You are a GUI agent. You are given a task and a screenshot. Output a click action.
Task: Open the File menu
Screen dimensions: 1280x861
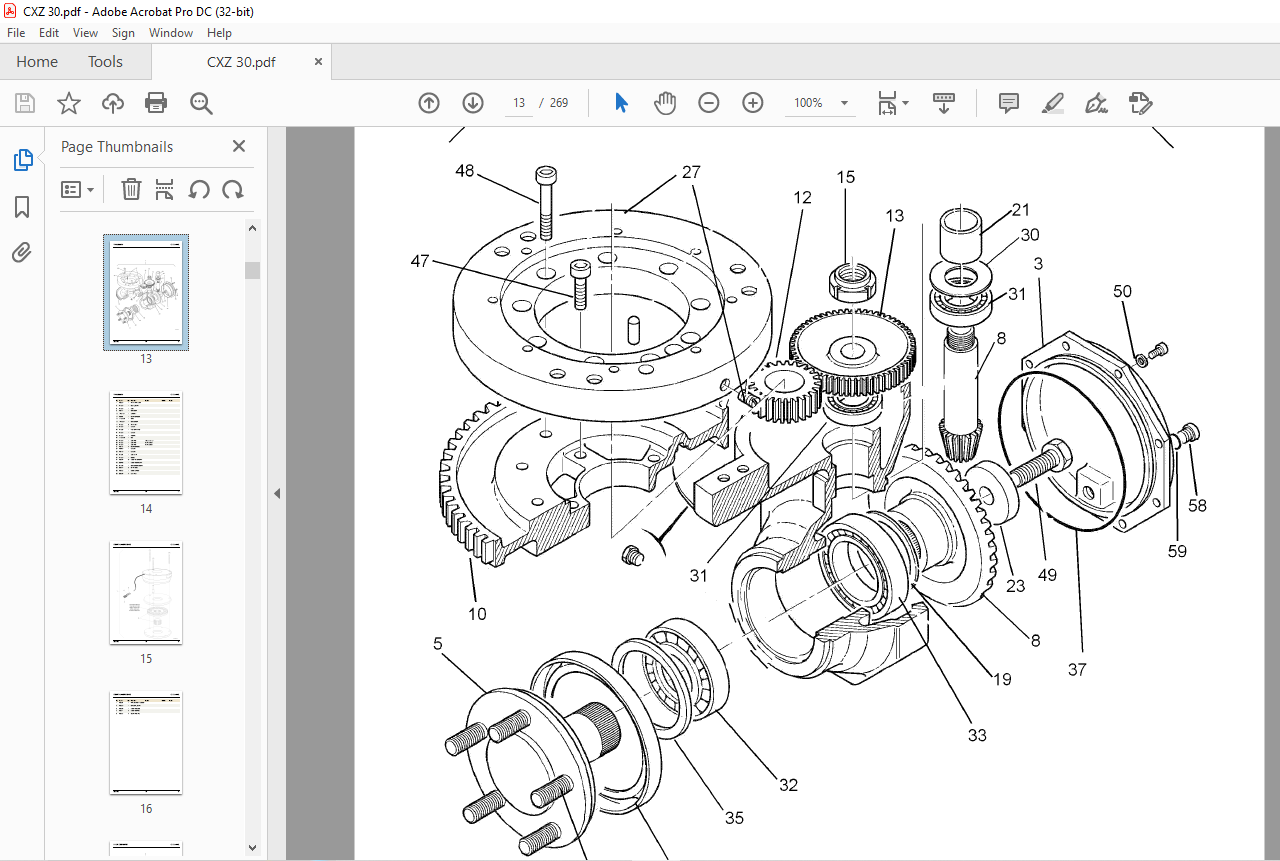coord(16,33)
